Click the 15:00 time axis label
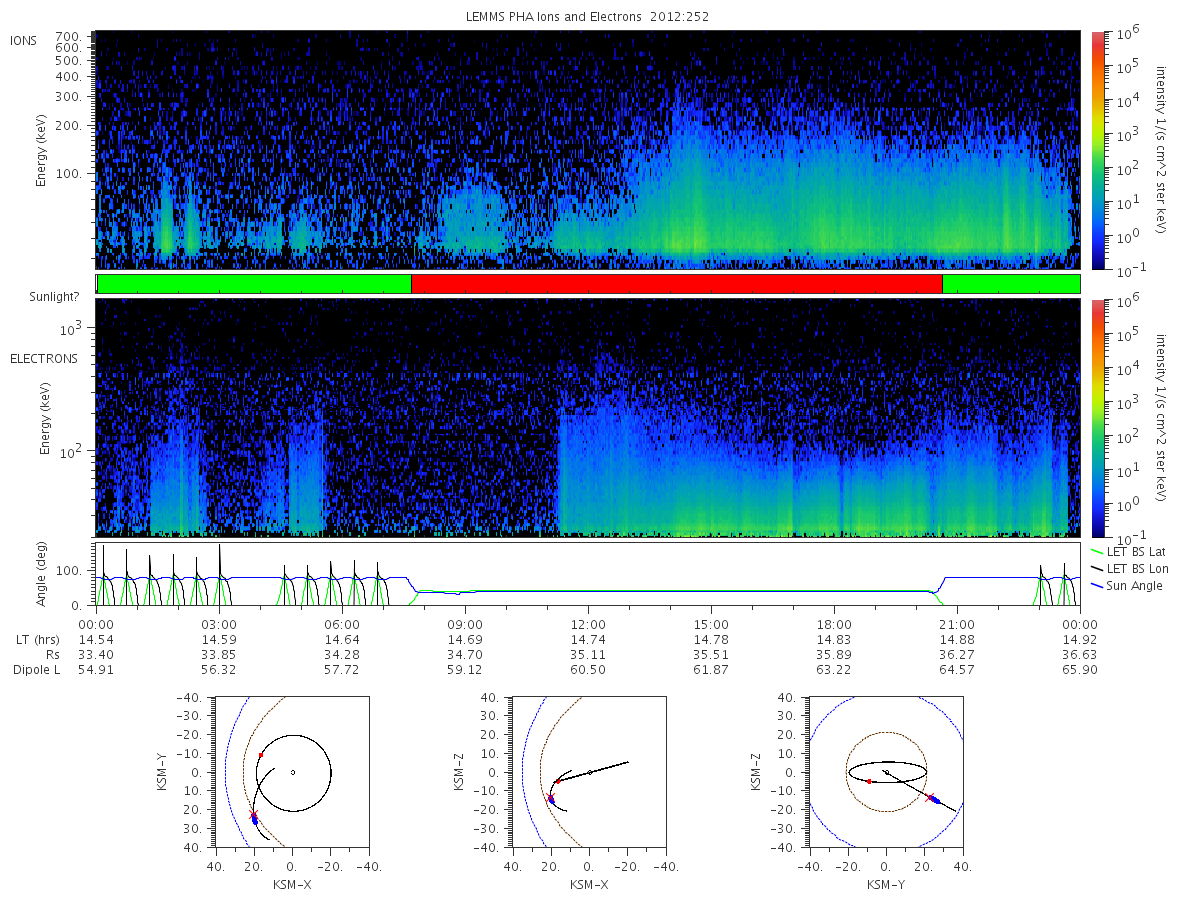Screen dimensions: 1200x900 (711, 623)
